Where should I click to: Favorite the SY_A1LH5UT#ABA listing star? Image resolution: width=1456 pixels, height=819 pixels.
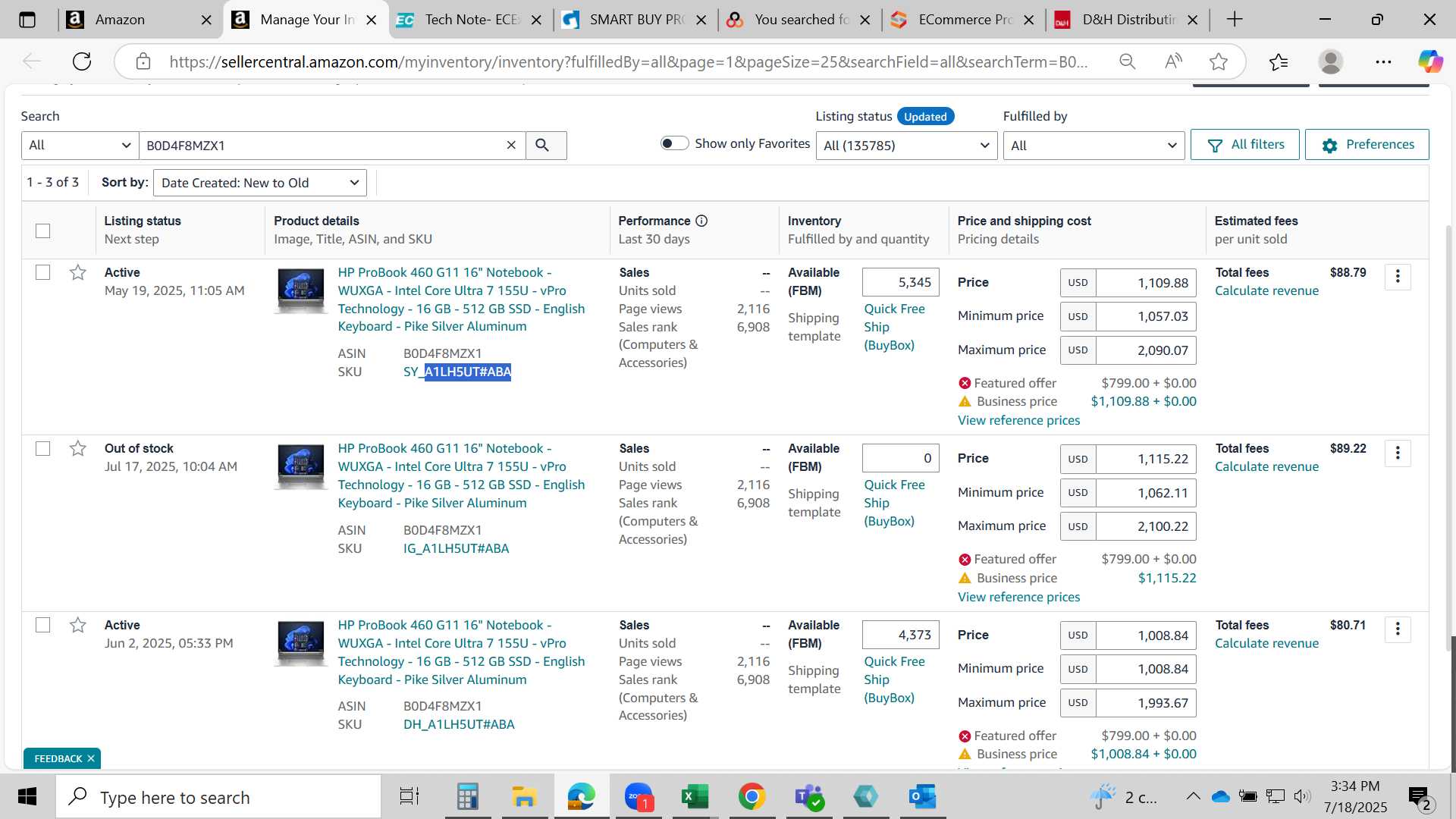(77, 272)
